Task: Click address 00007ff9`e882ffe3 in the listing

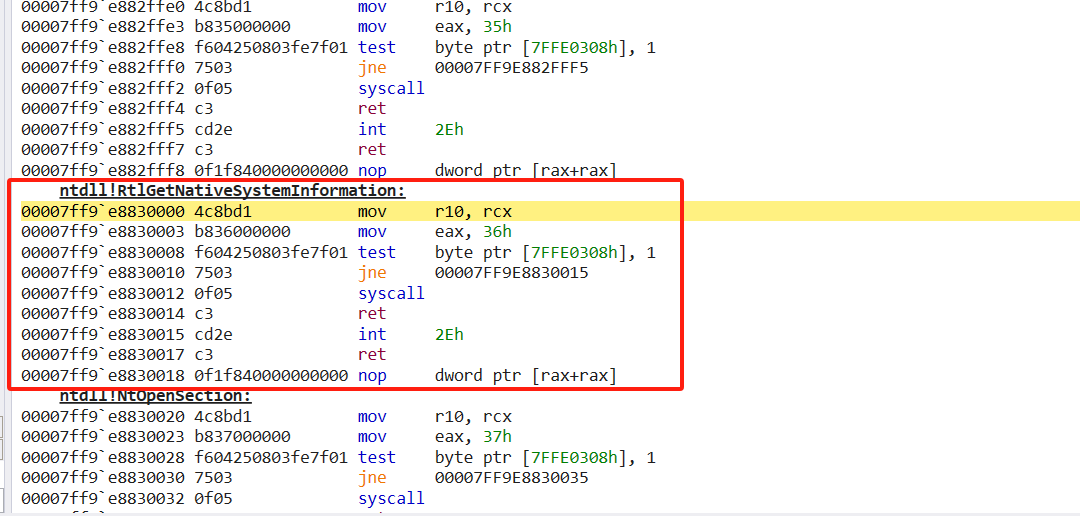Action: tap(103, 27)
